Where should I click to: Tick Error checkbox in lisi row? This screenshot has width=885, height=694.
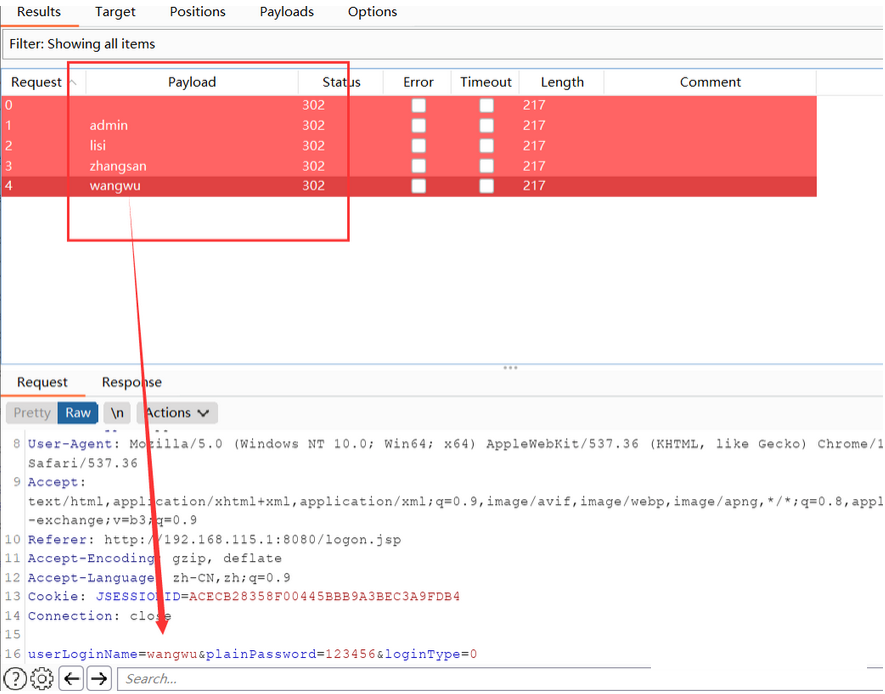coord(418,146)
